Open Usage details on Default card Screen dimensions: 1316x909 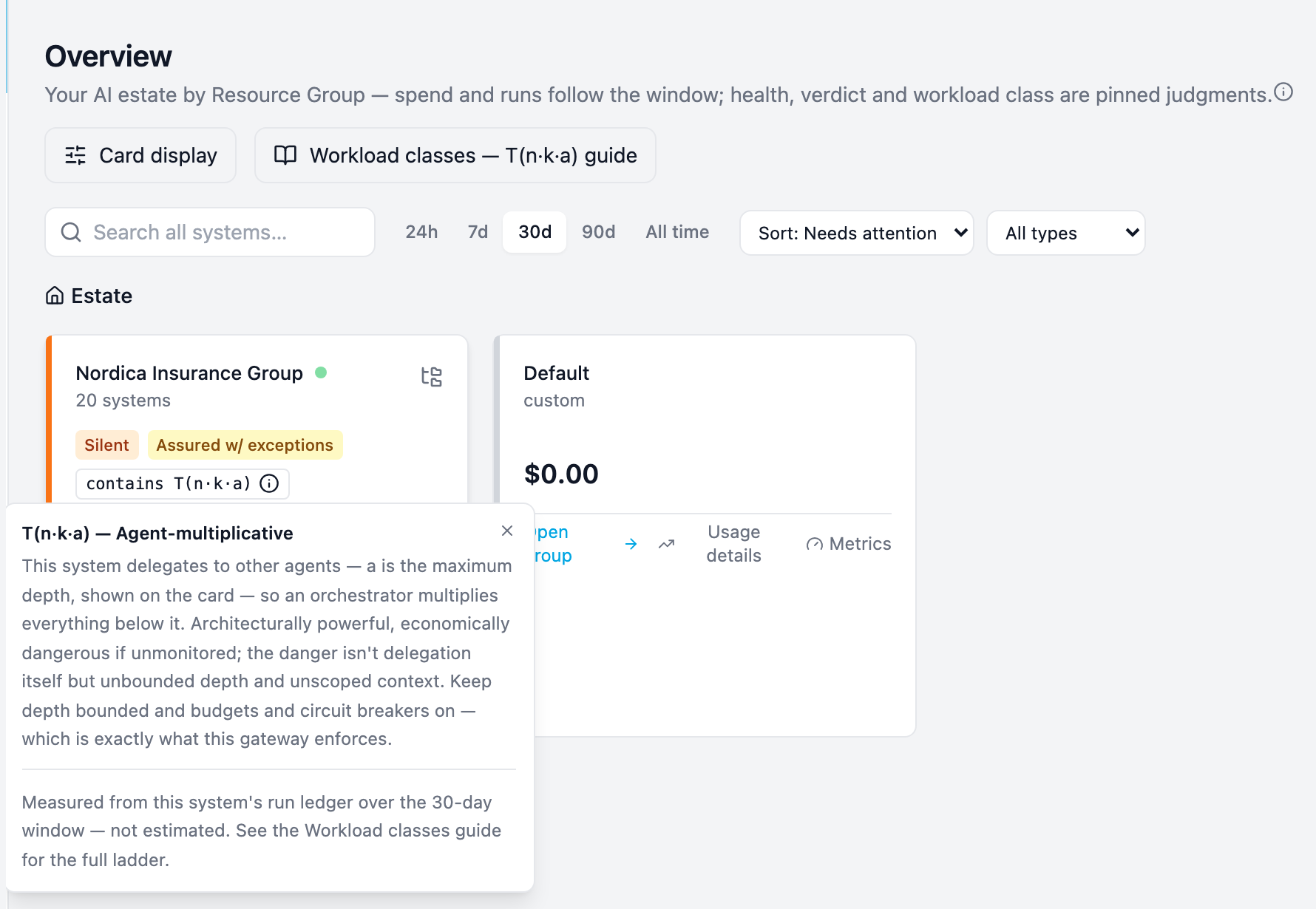point(733,544)
